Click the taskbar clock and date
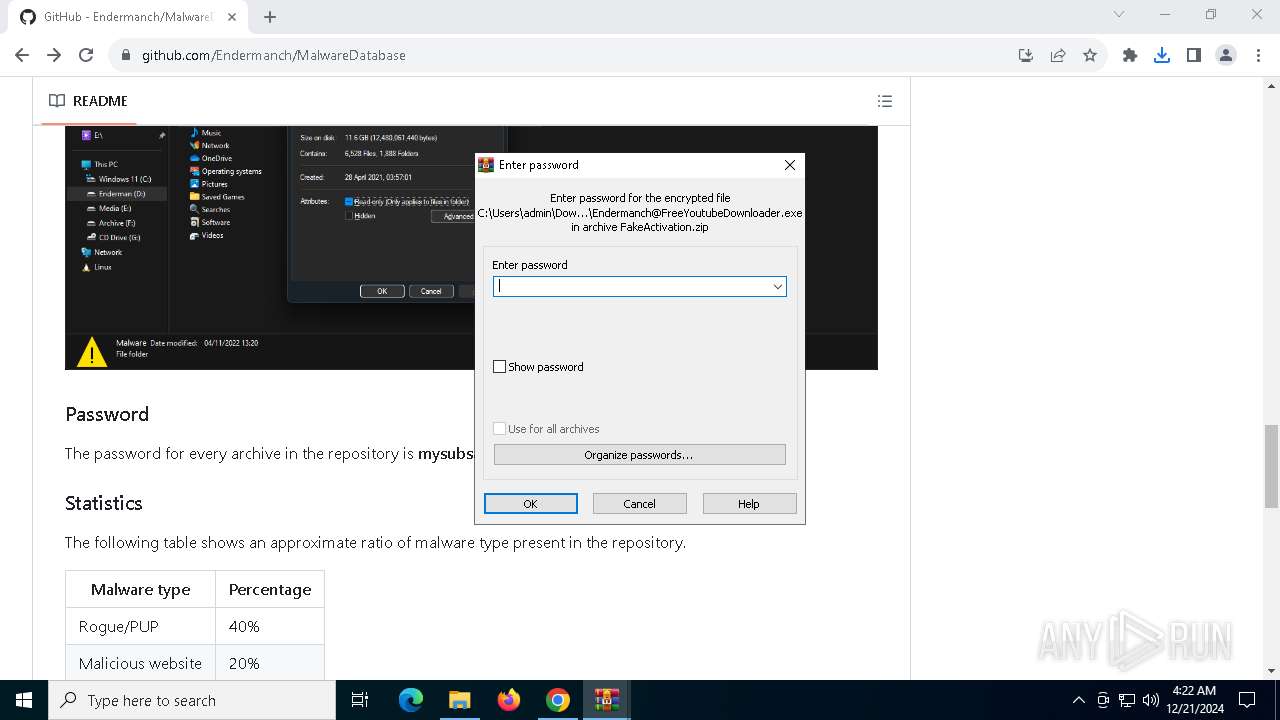The width and height of the screenshot is (1280, 720). coord(1195,700)
